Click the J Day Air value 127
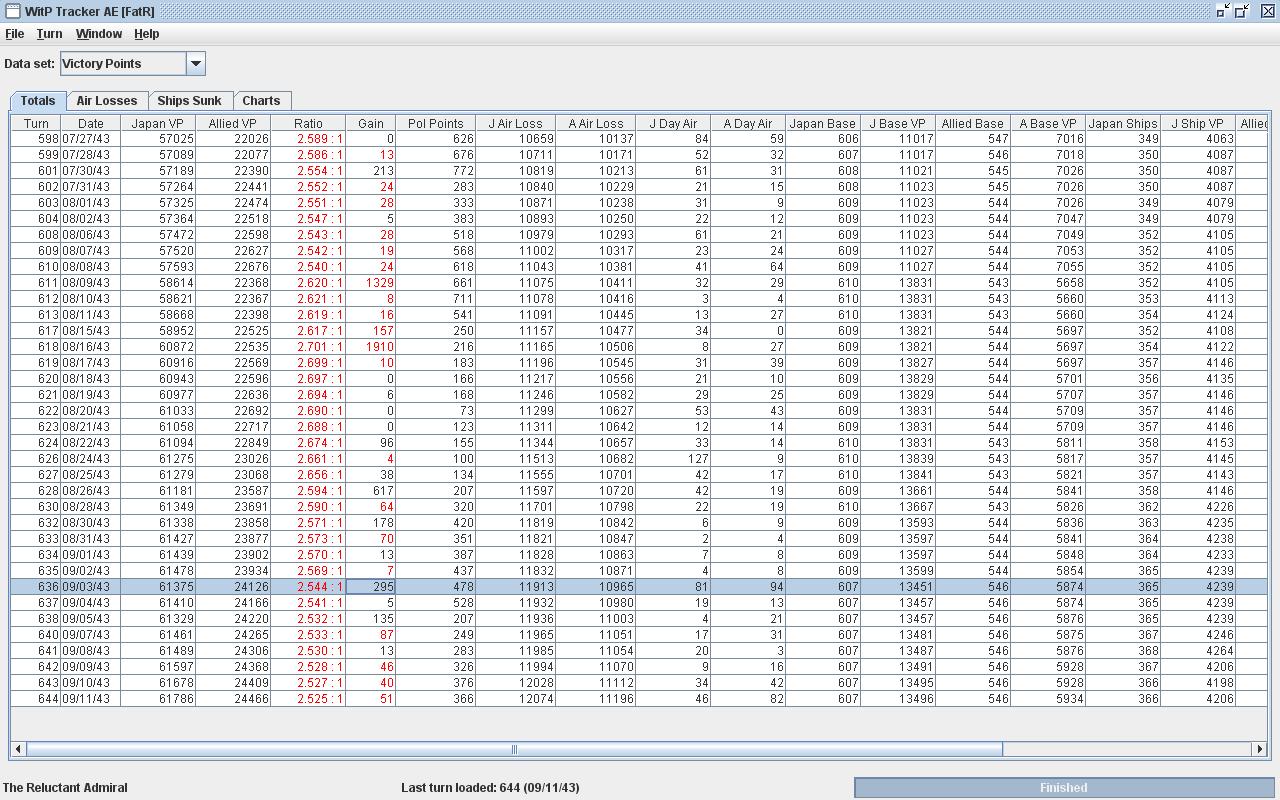Screen dimensions: 1280x800 pyautogui.click(x=672, y=459)
